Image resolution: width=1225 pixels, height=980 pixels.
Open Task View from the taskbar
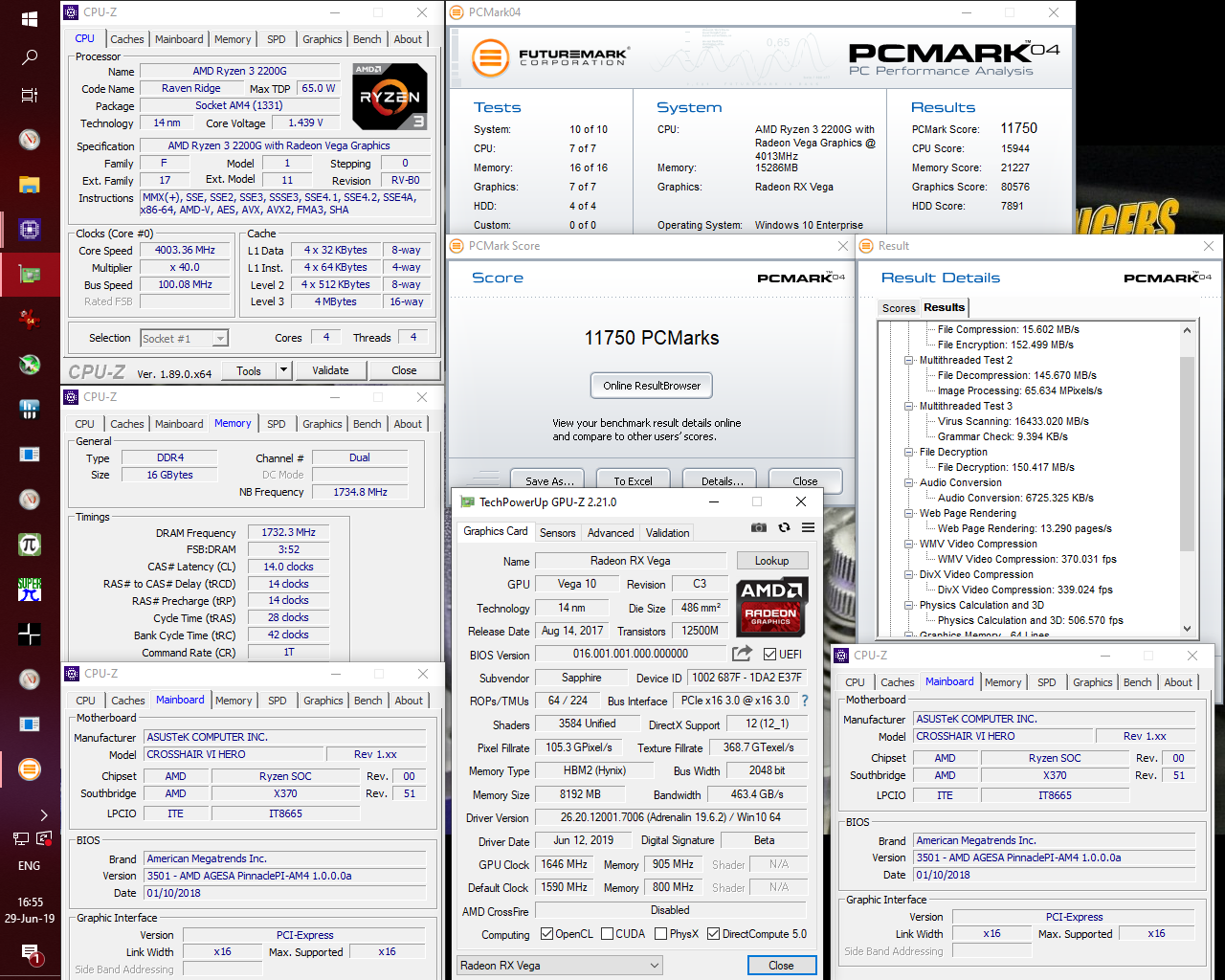pyautogui.click(x=30, y=95)
